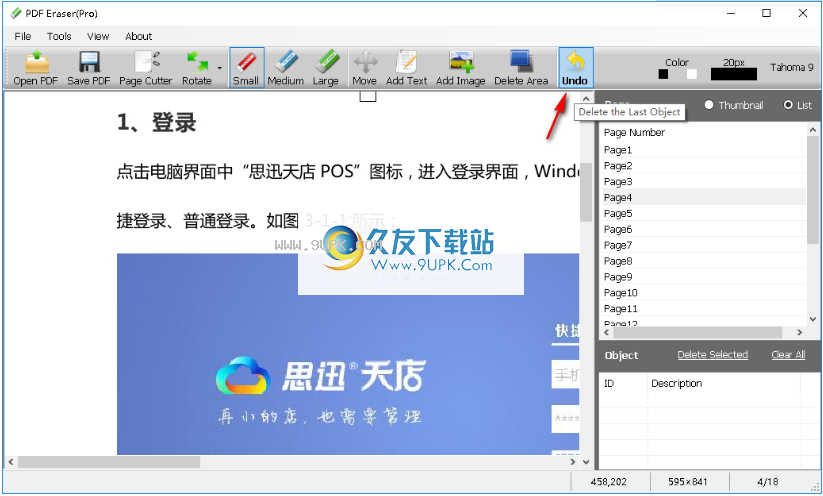Select the Large eraser tool
Image resolution: width=823 pixels, height=496 pixels.
coord(325,68)
